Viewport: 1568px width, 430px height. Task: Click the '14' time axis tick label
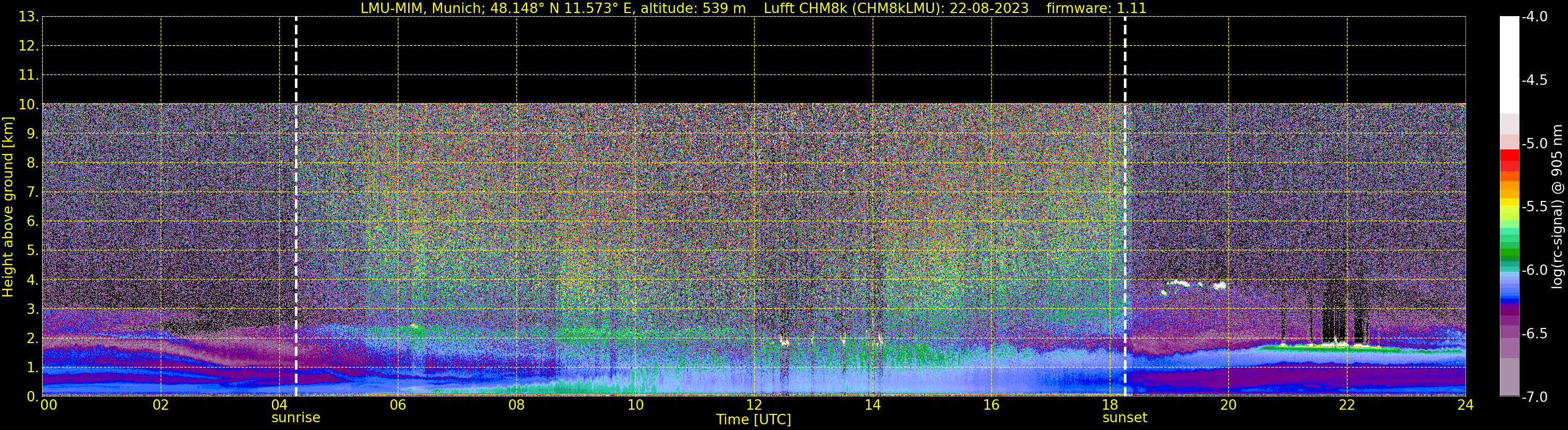(x=873, y=405)
